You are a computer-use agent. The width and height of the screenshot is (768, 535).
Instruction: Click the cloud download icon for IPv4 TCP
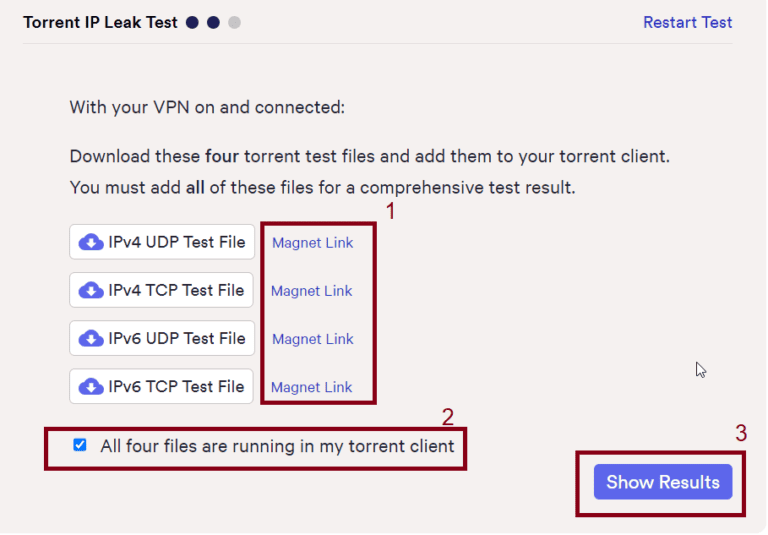coord(91,291)
